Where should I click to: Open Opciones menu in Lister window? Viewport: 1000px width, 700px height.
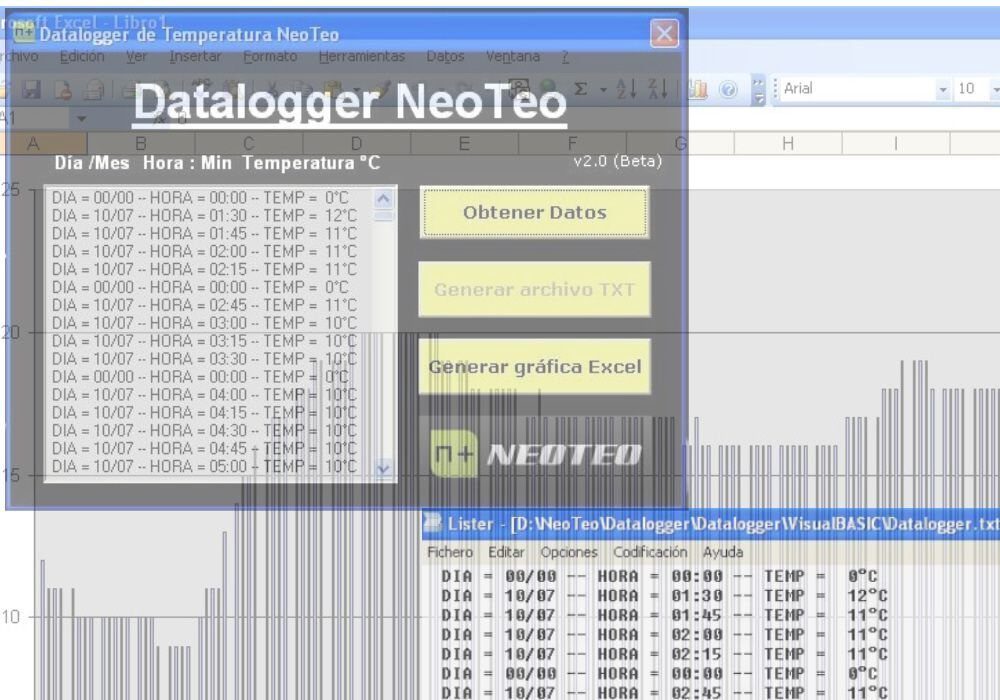pos(569,552)
